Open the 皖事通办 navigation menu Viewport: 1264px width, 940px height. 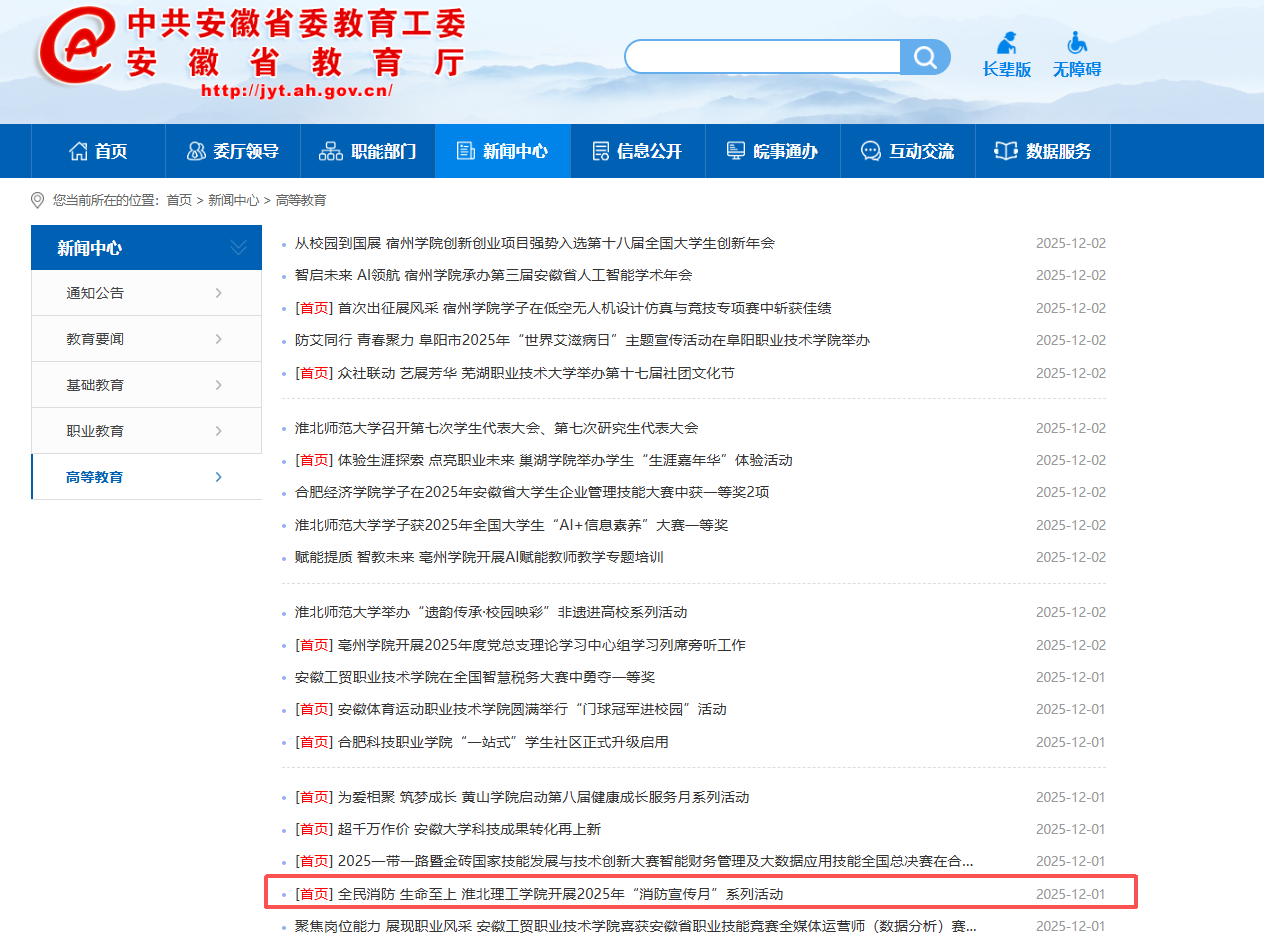coord(772,151)
